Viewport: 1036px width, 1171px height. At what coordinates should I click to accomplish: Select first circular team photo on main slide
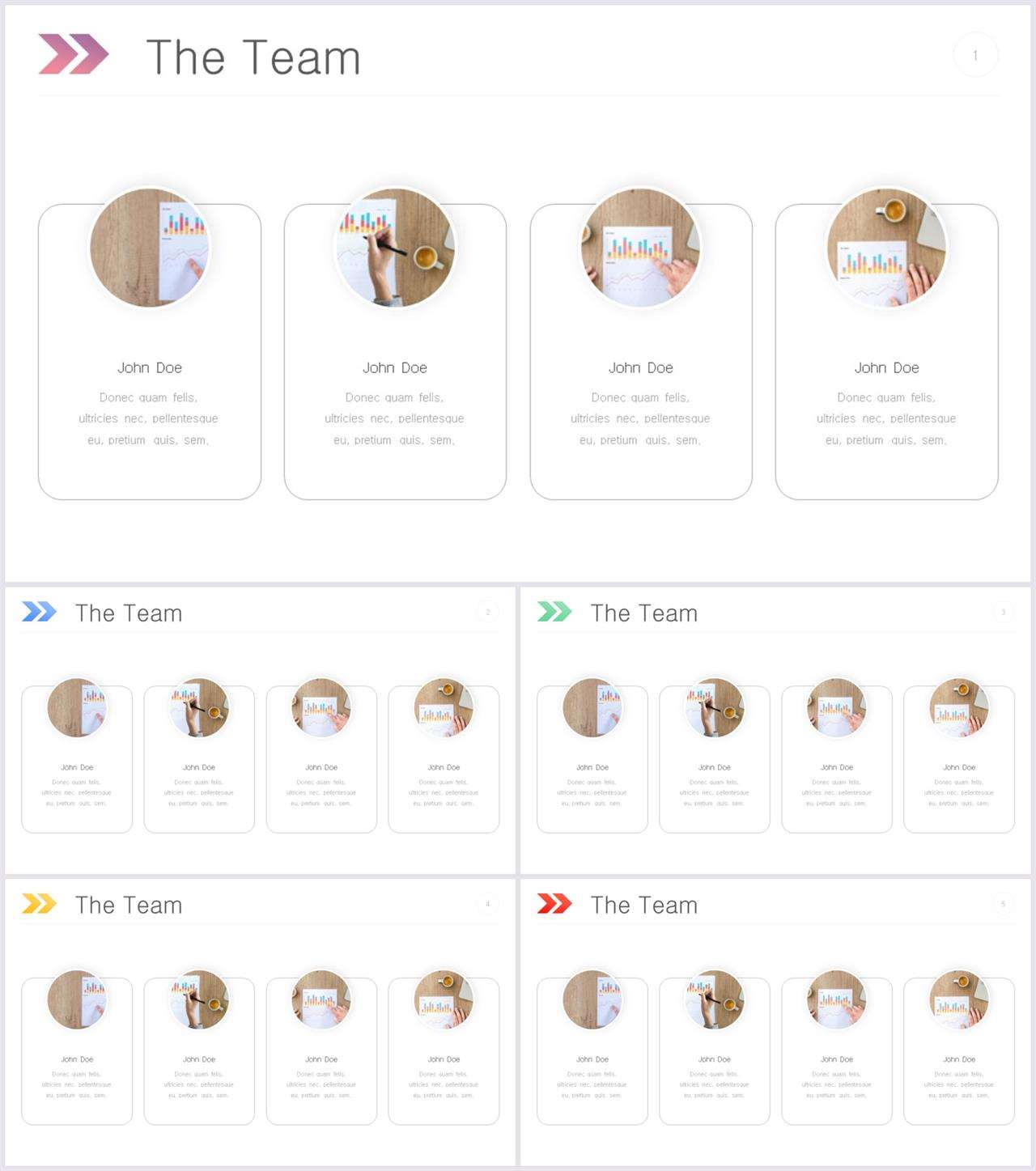click(150, 248)
